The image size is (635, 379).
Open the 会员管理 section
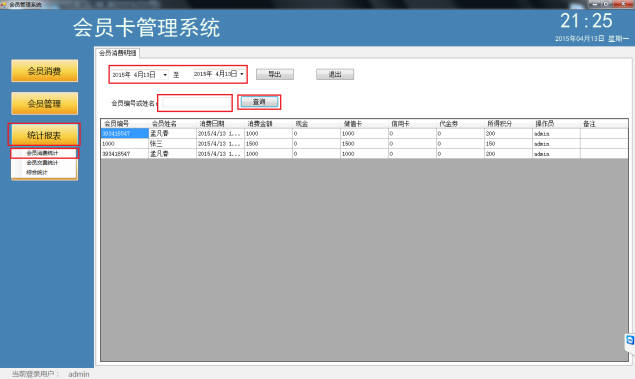45,104
